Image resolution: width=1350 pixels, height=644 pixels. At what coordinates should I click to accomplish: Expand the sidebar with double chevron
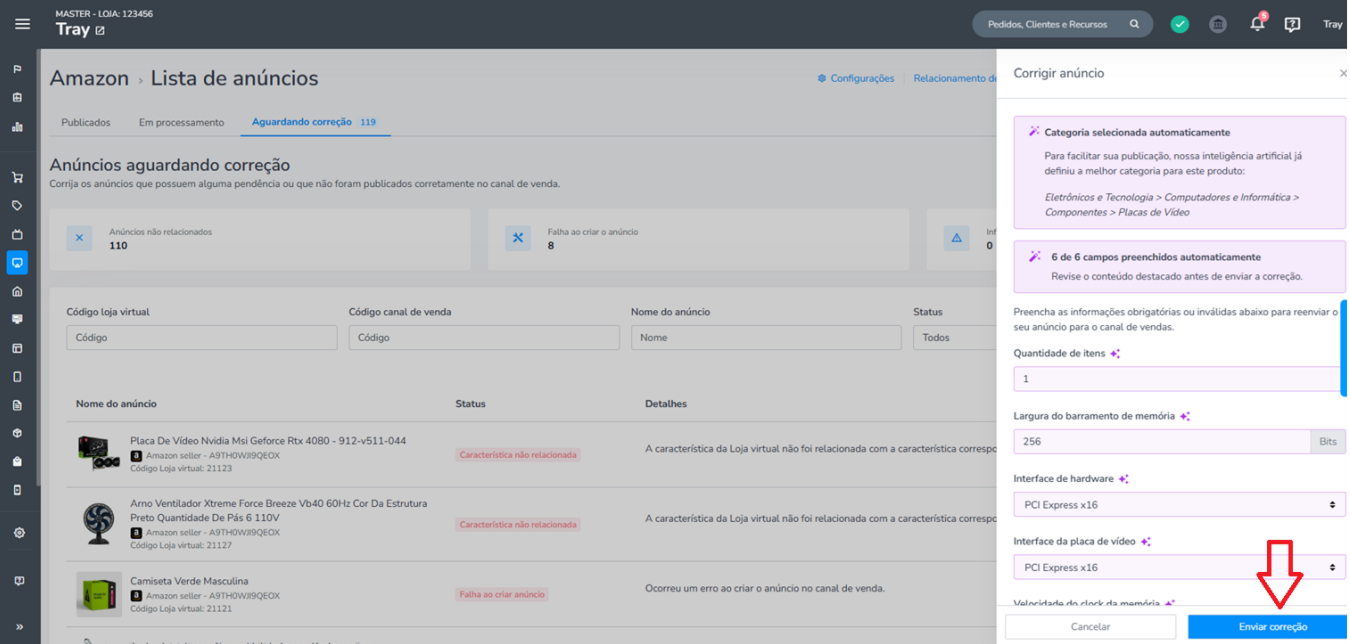(x=18, y=628)
